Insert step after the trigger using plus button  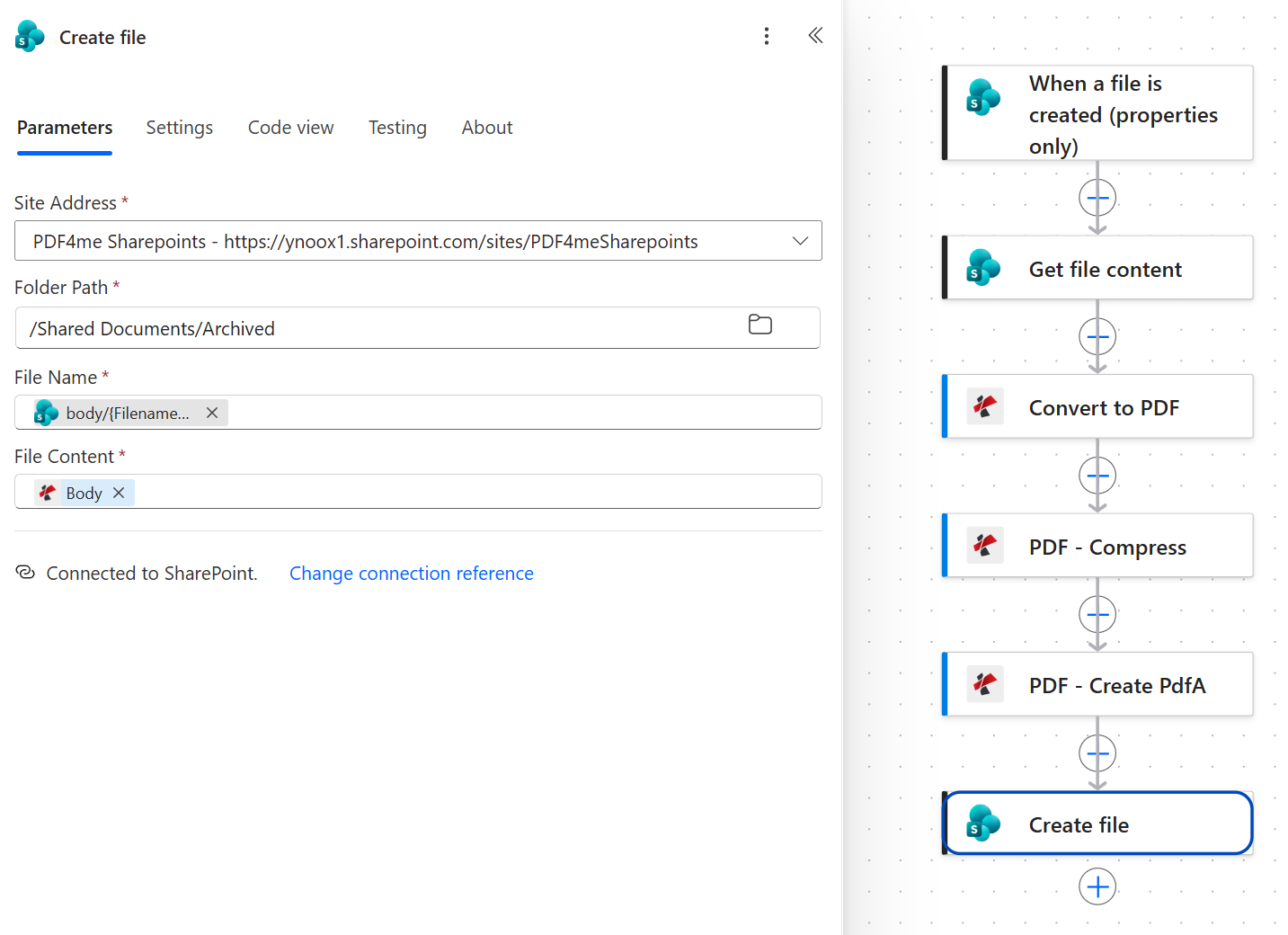[1097, 198]
